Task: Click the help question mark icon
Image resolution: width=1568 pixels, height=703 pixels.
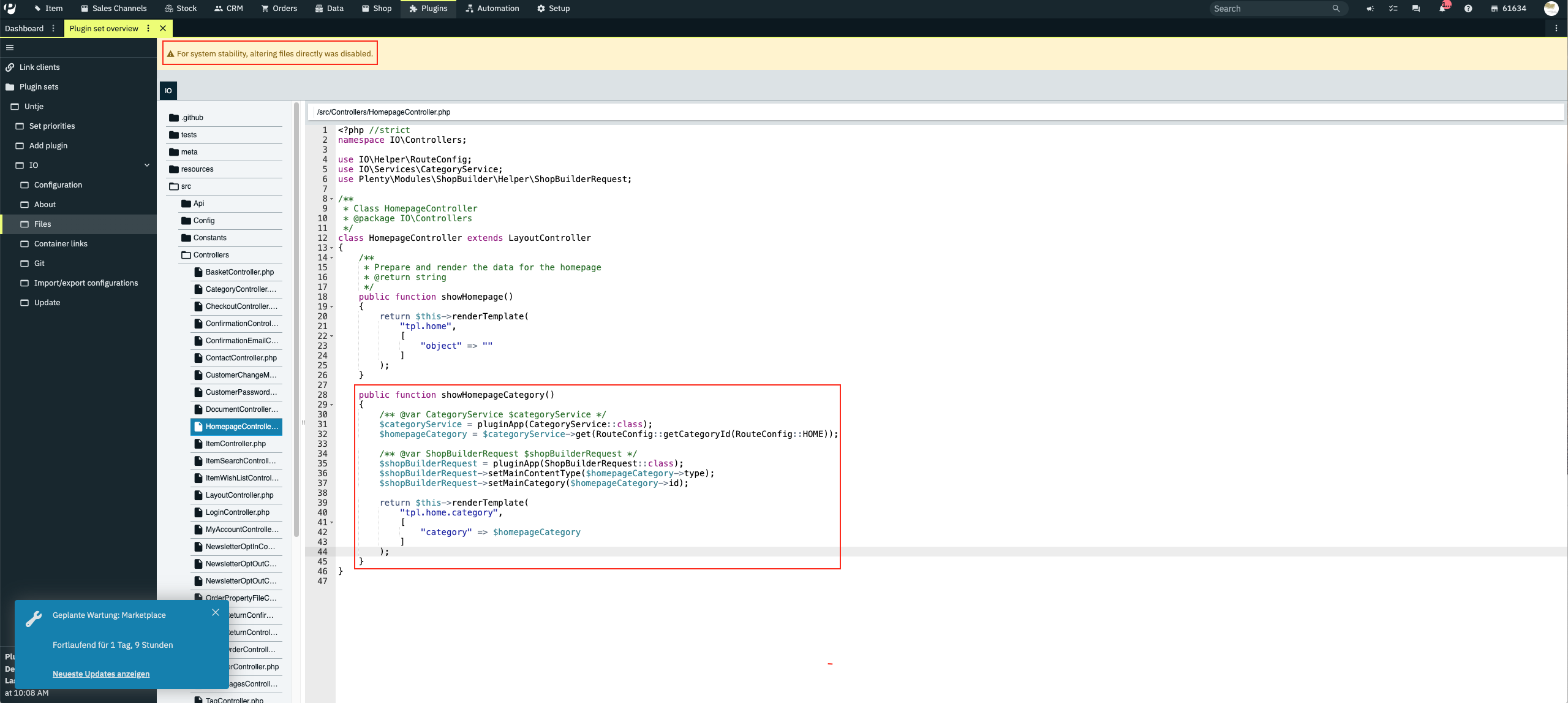Action: tap(1468, 9)
